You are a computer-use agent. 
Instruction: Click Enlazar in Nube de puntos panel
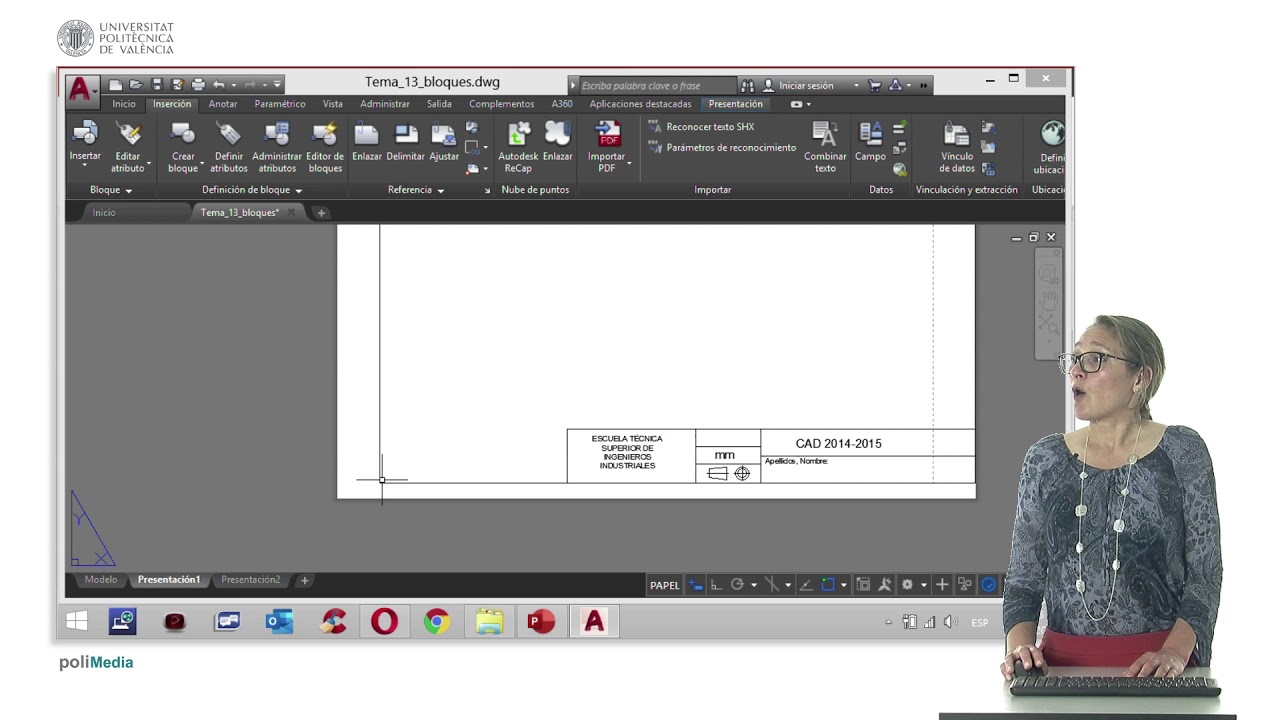(557, 142)
